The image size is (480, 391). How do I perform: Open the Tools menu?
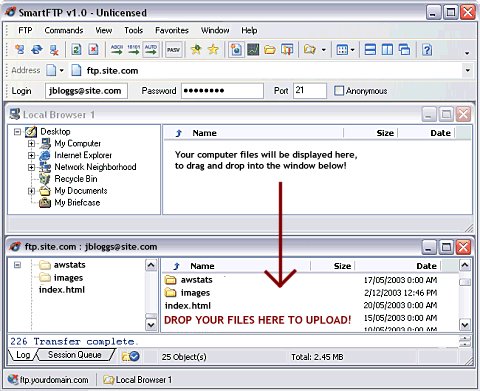coord(133,30)
